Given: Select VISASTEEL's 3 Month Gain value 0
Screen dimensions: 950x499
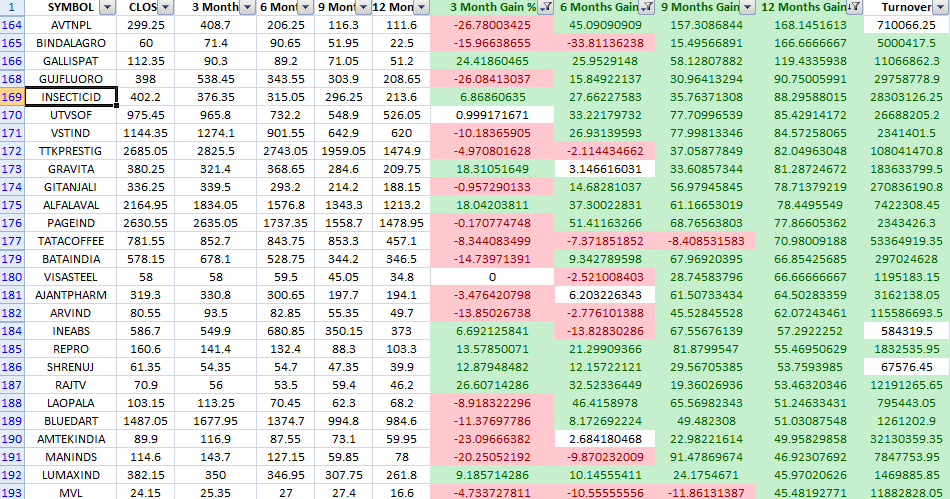Looking at the screenshot, I should pos(492,277).
